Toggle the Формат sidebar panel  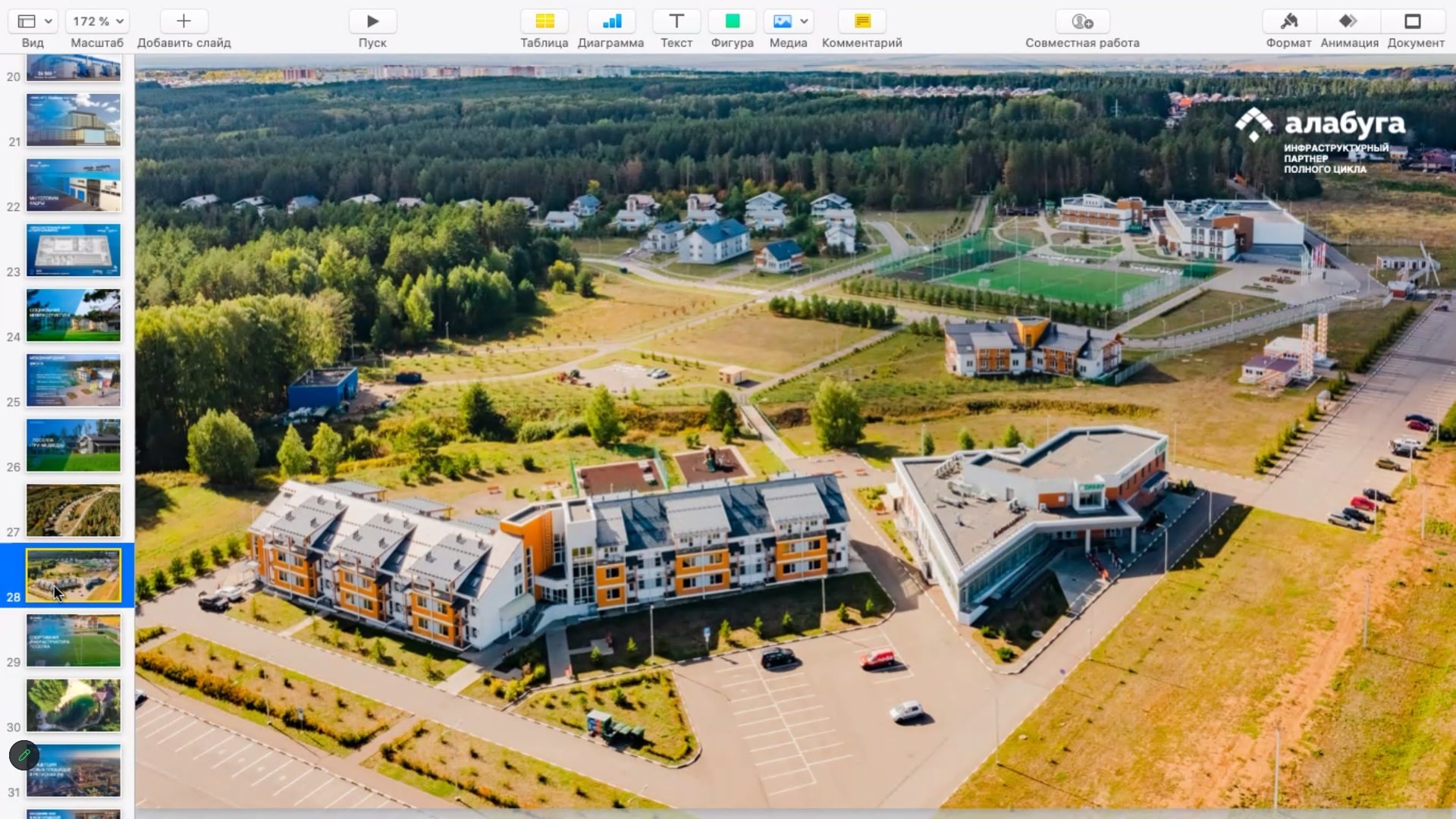point(1288,21)
